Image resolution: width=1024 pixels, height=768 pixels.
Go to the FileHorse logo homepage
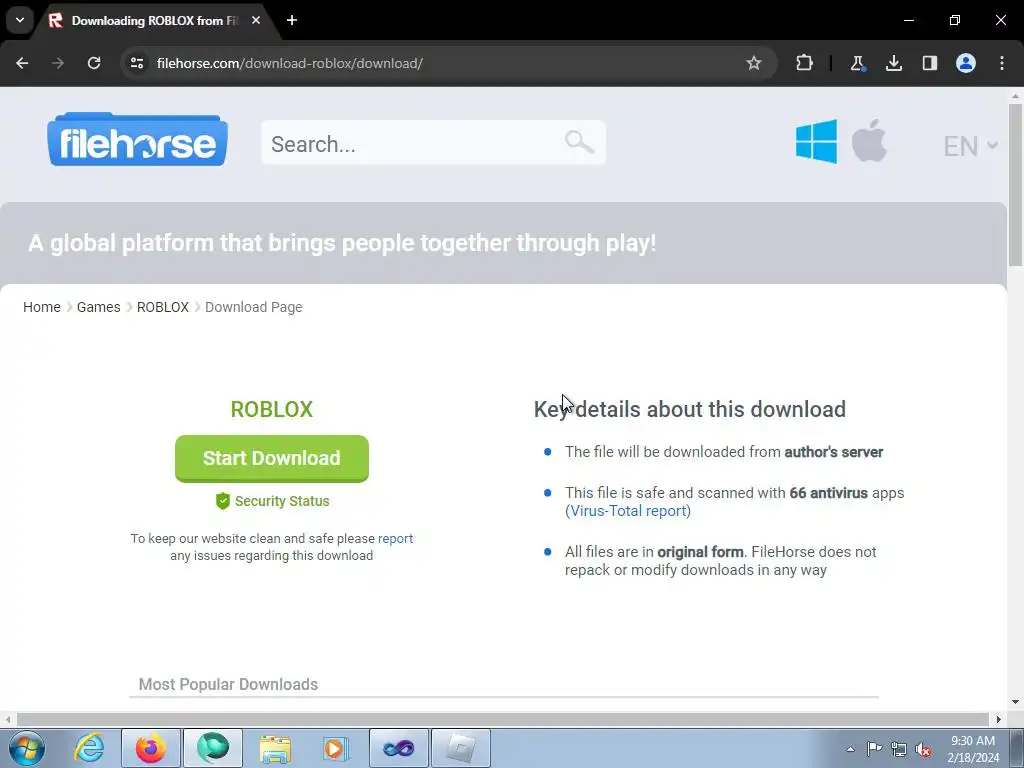[x=137, y=140]
